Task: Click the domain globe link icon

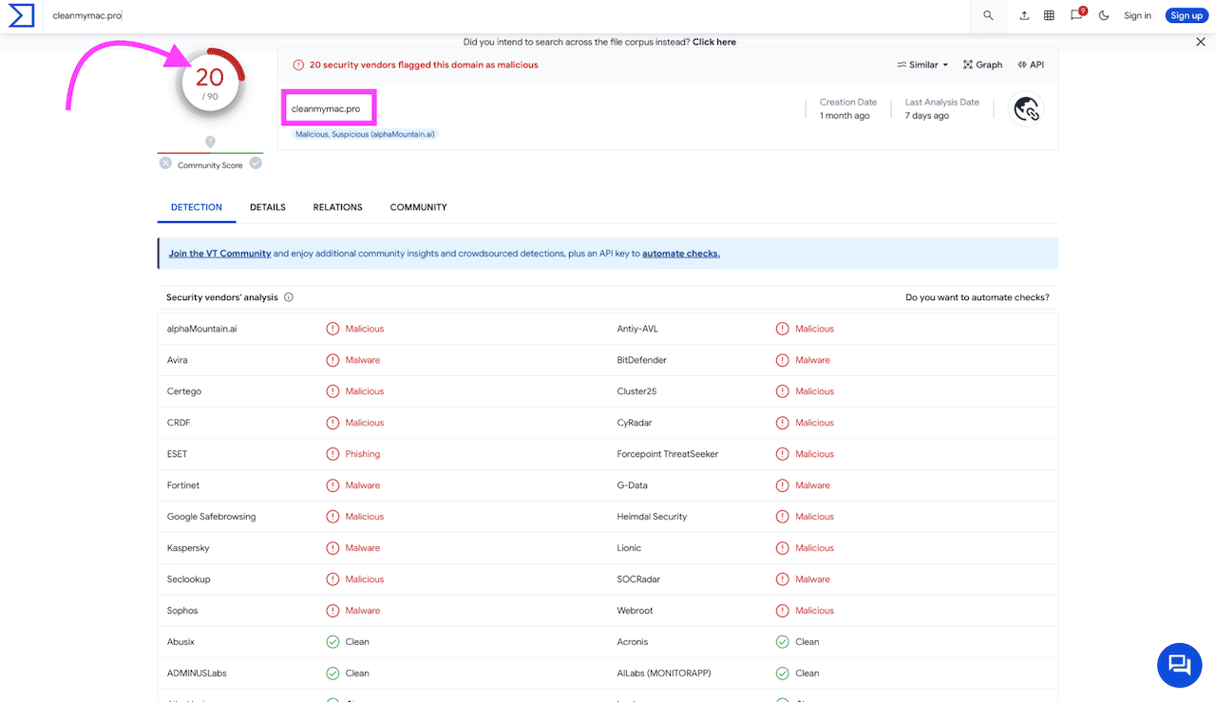Action: point(1026,109)
